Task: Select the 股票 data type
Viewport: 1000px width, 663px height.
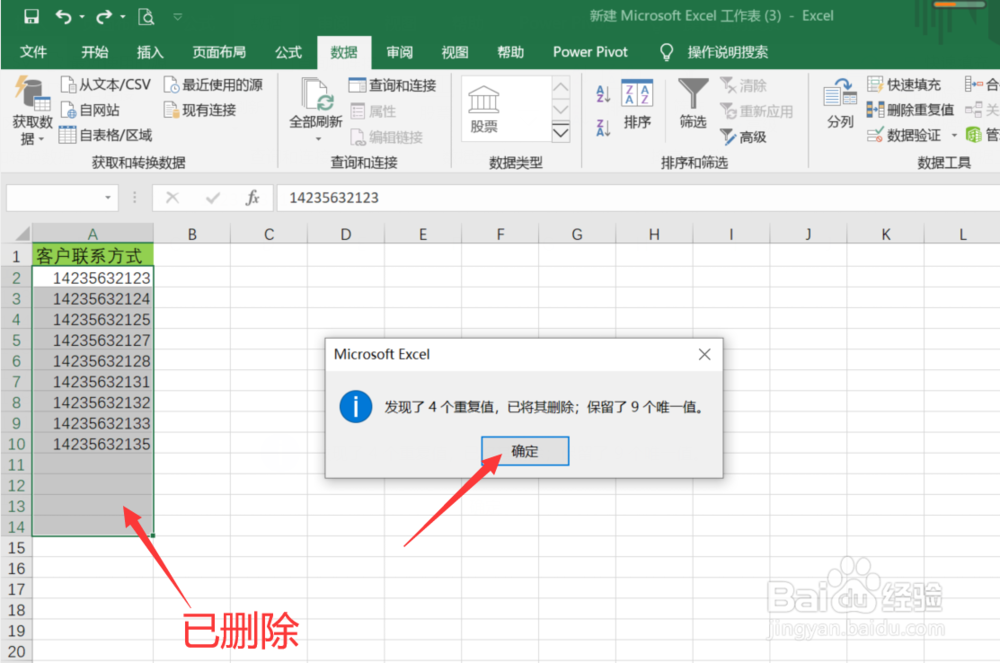Action: pyautogui.click(x=483, y=109)
